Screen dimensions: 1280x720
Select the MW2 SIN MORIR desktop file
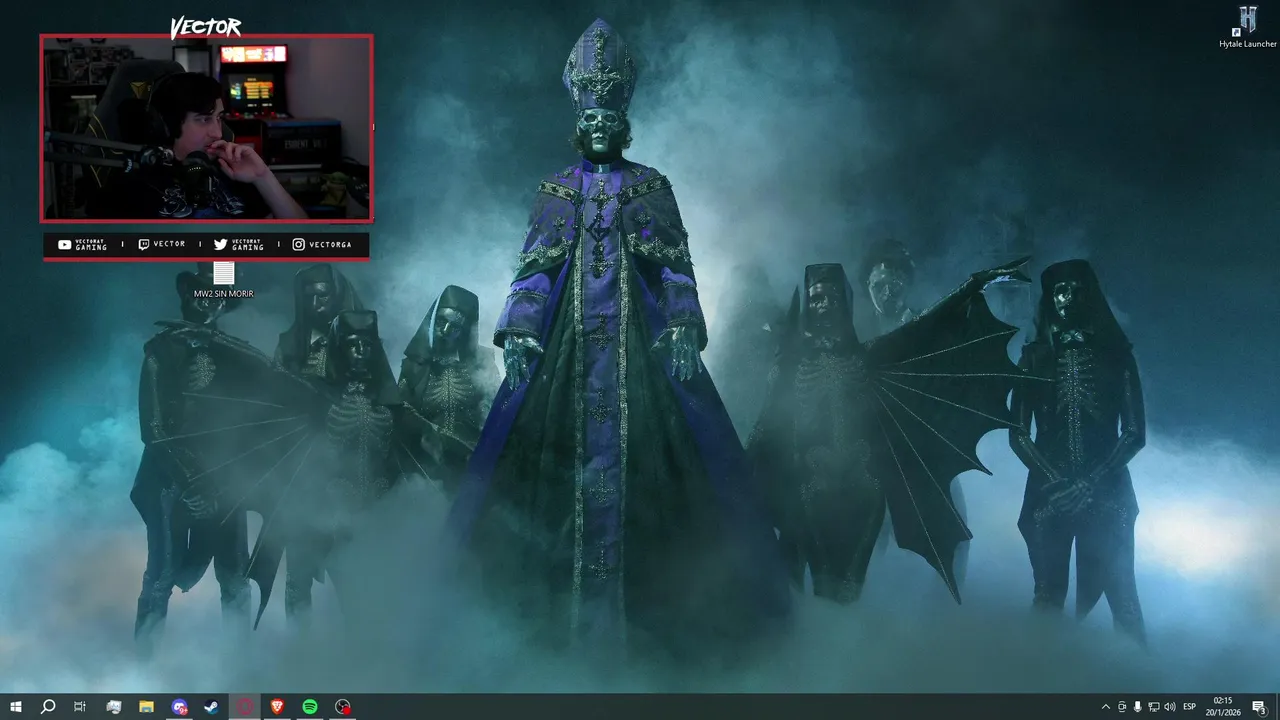click(x=223, y=280)
